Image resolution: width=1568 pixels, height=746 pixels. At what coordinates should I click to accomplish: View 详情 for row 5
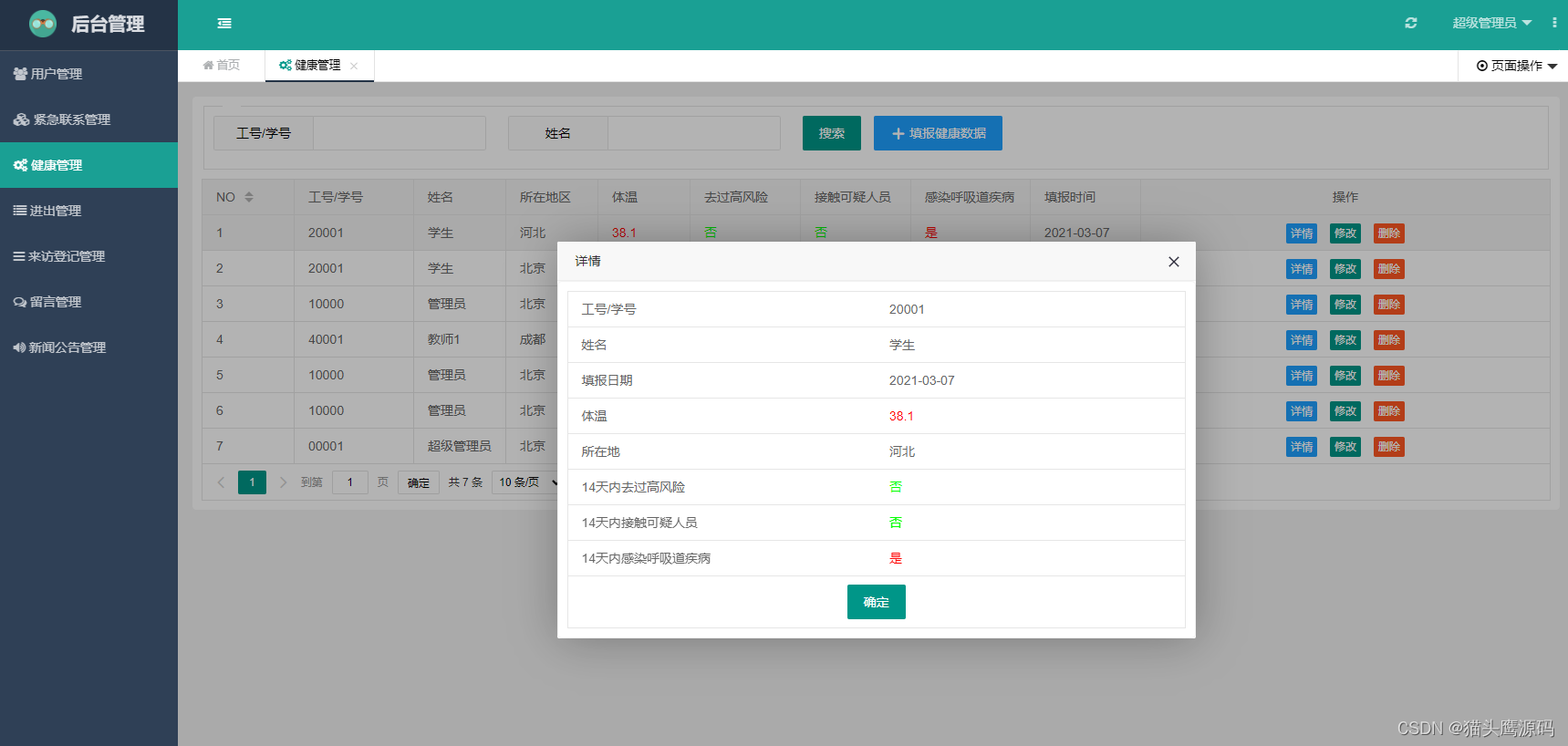[x=1302, y=376]
